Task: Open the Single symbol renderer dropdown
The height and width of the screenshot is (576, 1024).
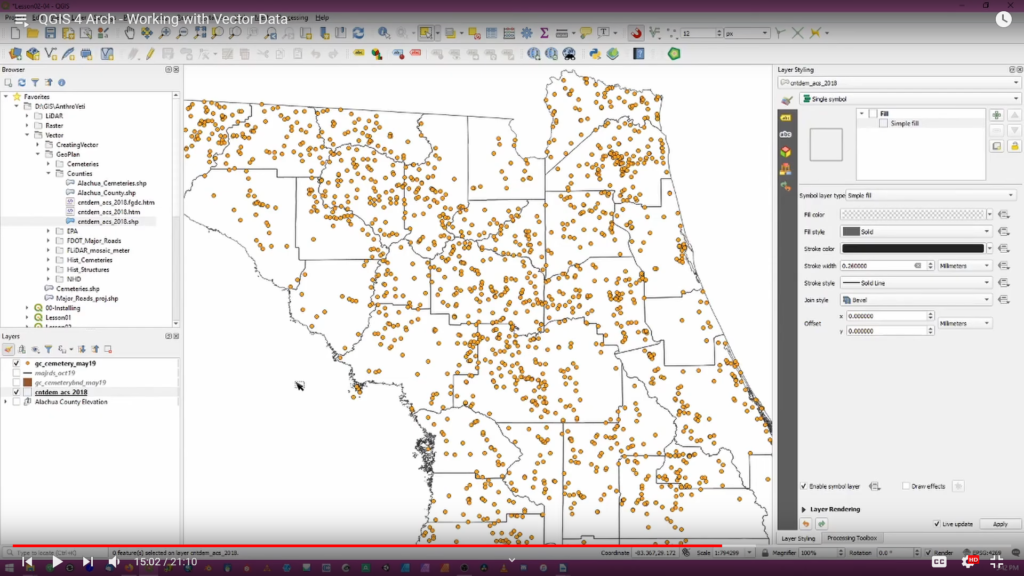Action: pyautogui.click(x=910, y=99)
